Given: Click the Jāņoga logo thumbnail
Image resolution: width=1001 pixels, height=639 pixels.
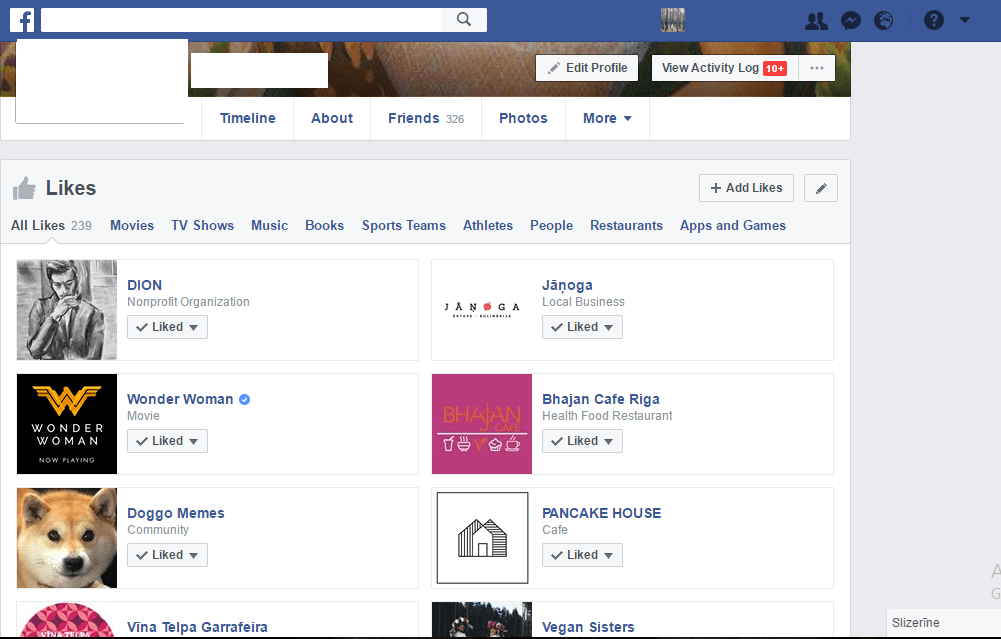Looking at the screenshot, I should click(482, 310).
